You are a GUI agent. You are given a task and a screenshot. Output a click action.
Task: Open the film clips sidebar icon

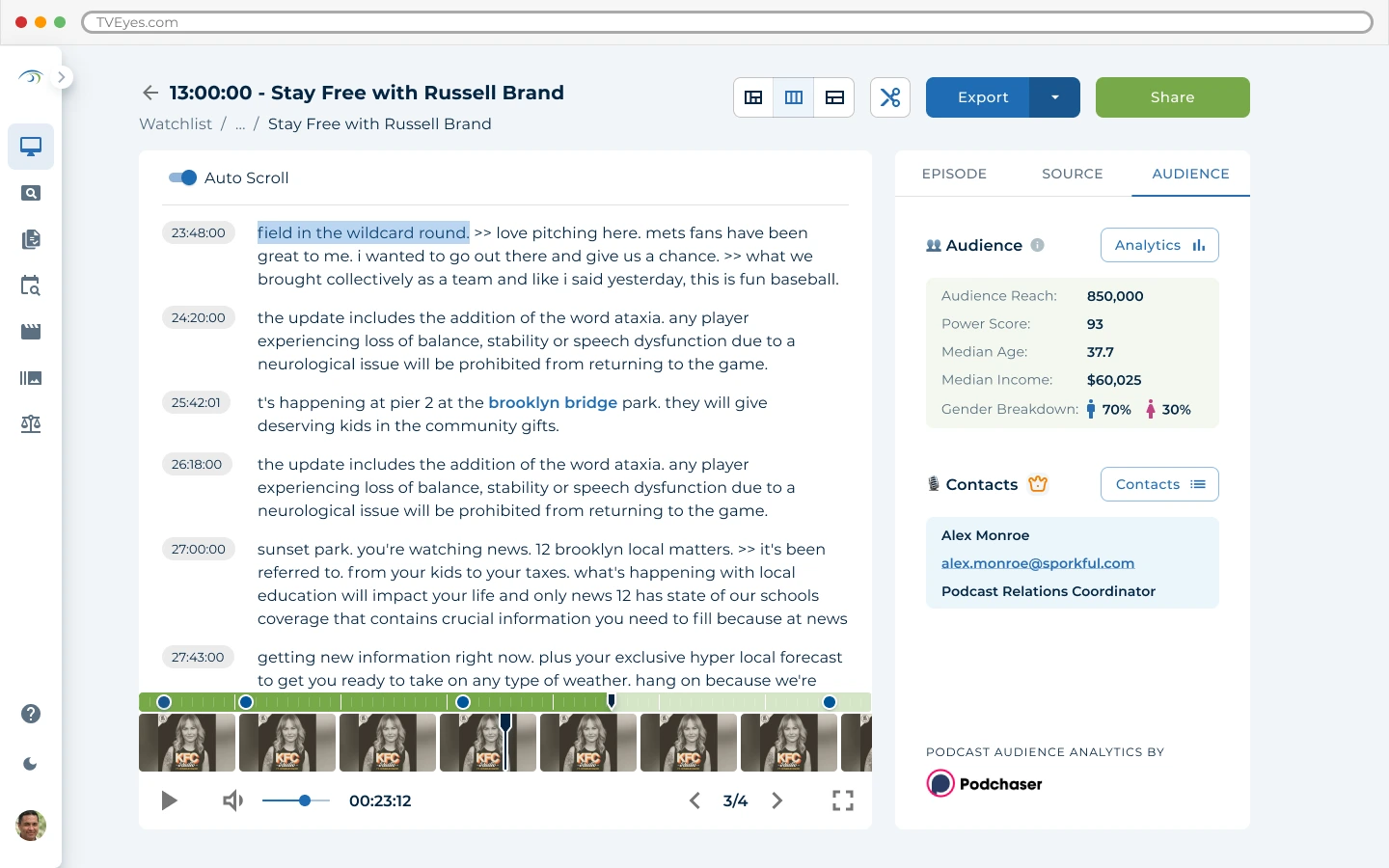[x=31, y=332]
